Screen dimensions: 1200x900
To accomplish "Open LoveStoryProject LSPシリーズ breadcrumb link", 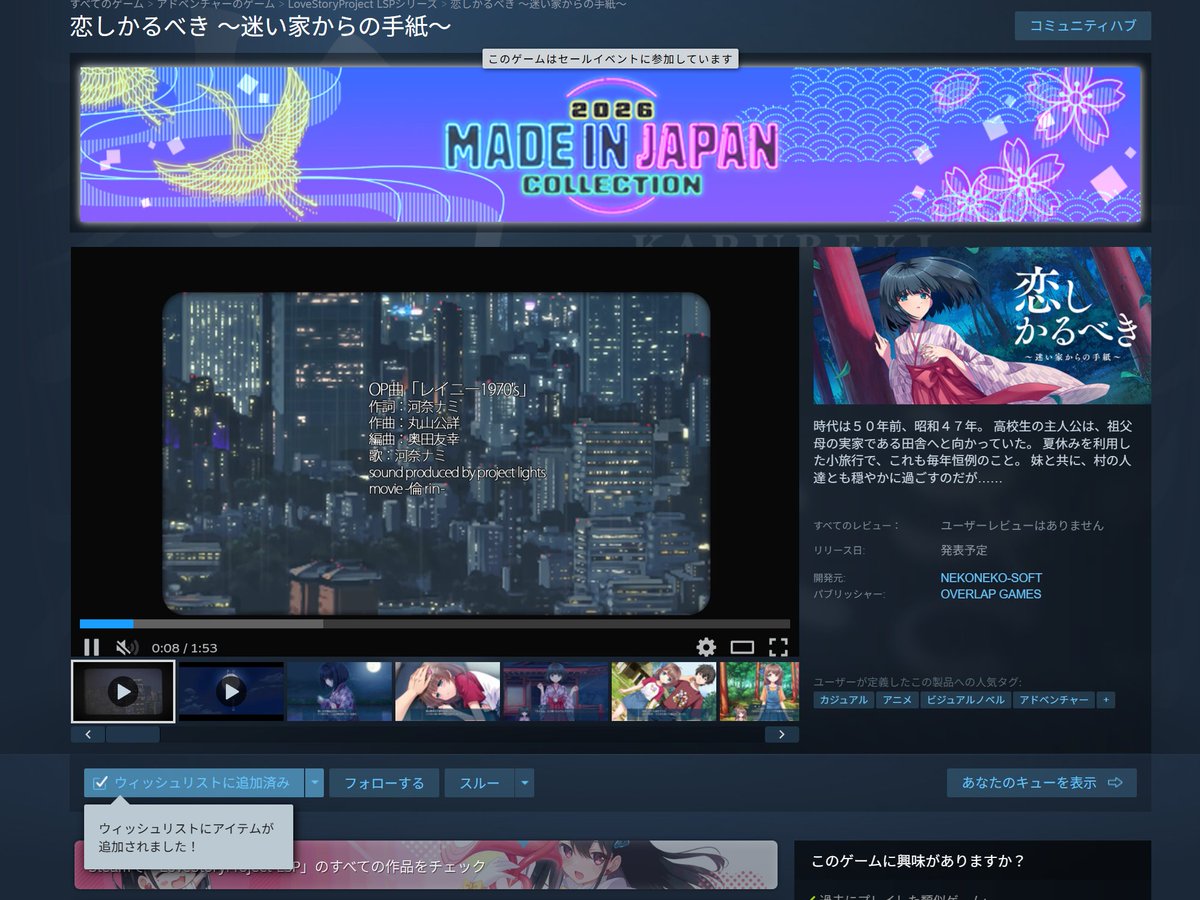I will coord(362,5).
